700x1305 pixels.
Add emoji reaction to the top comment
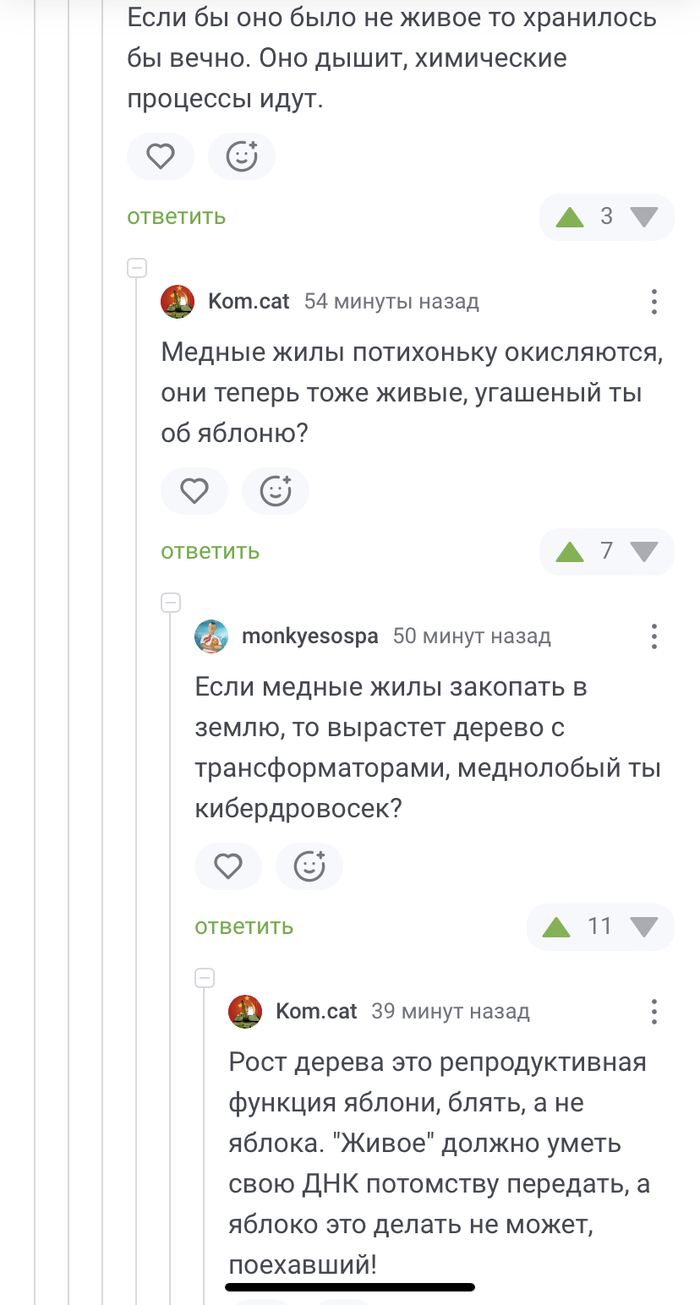click(241, 156)
